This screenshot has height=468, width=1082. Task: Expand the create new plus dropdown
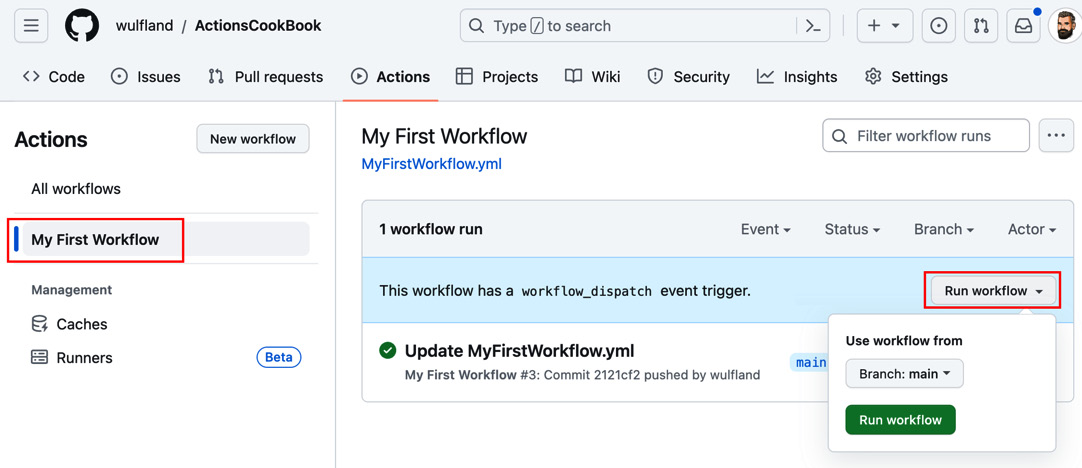tap(885, 26)
